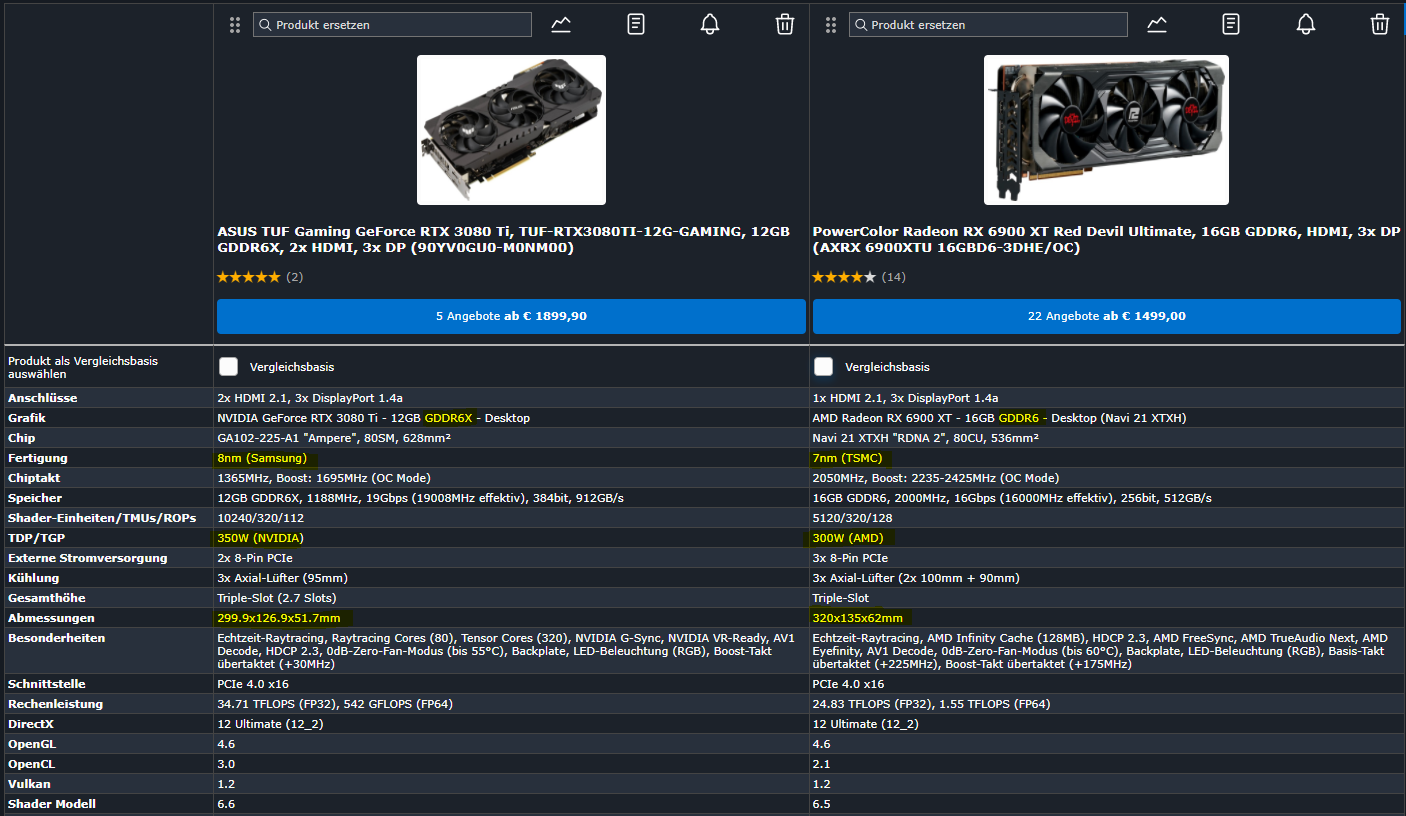This screenshot has width=1406, height=816.
Task: Open price history chart for PowerColor RX 6900 XT
Action: pyautogui.click(x=1157, y=24)
